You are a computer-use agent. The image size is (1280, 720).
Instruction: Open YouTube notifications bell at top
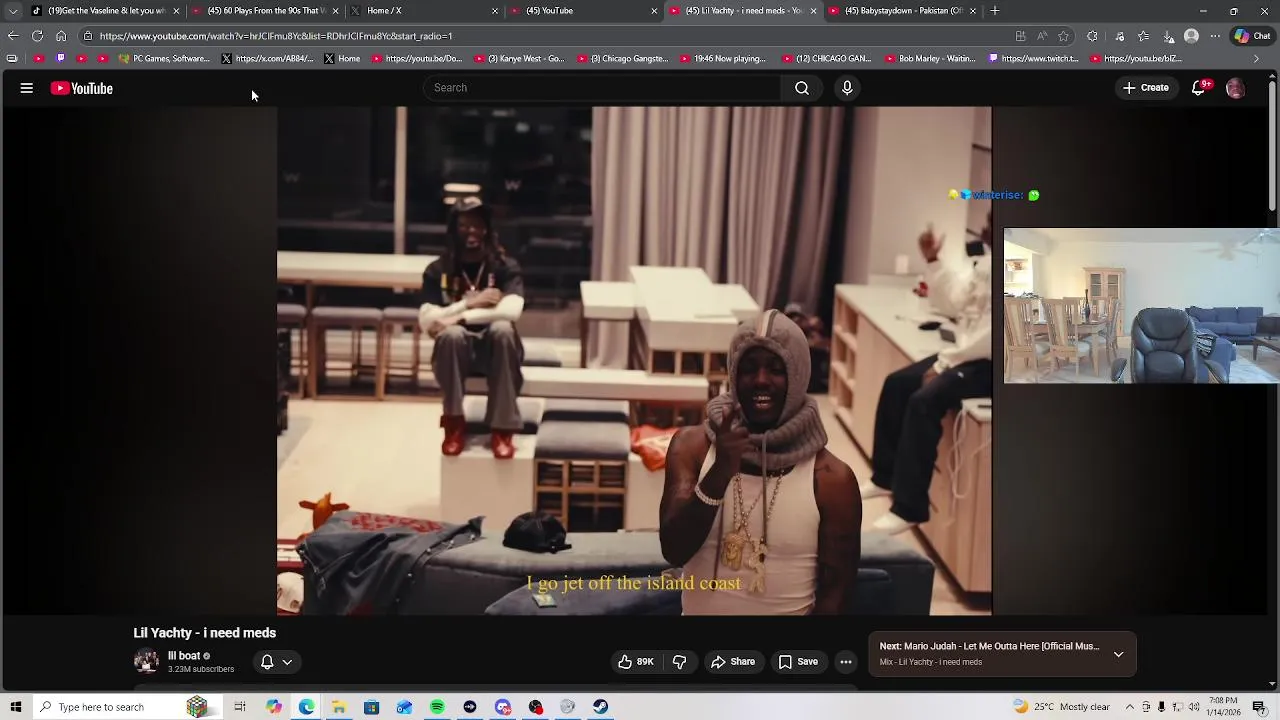point(1199,88)
